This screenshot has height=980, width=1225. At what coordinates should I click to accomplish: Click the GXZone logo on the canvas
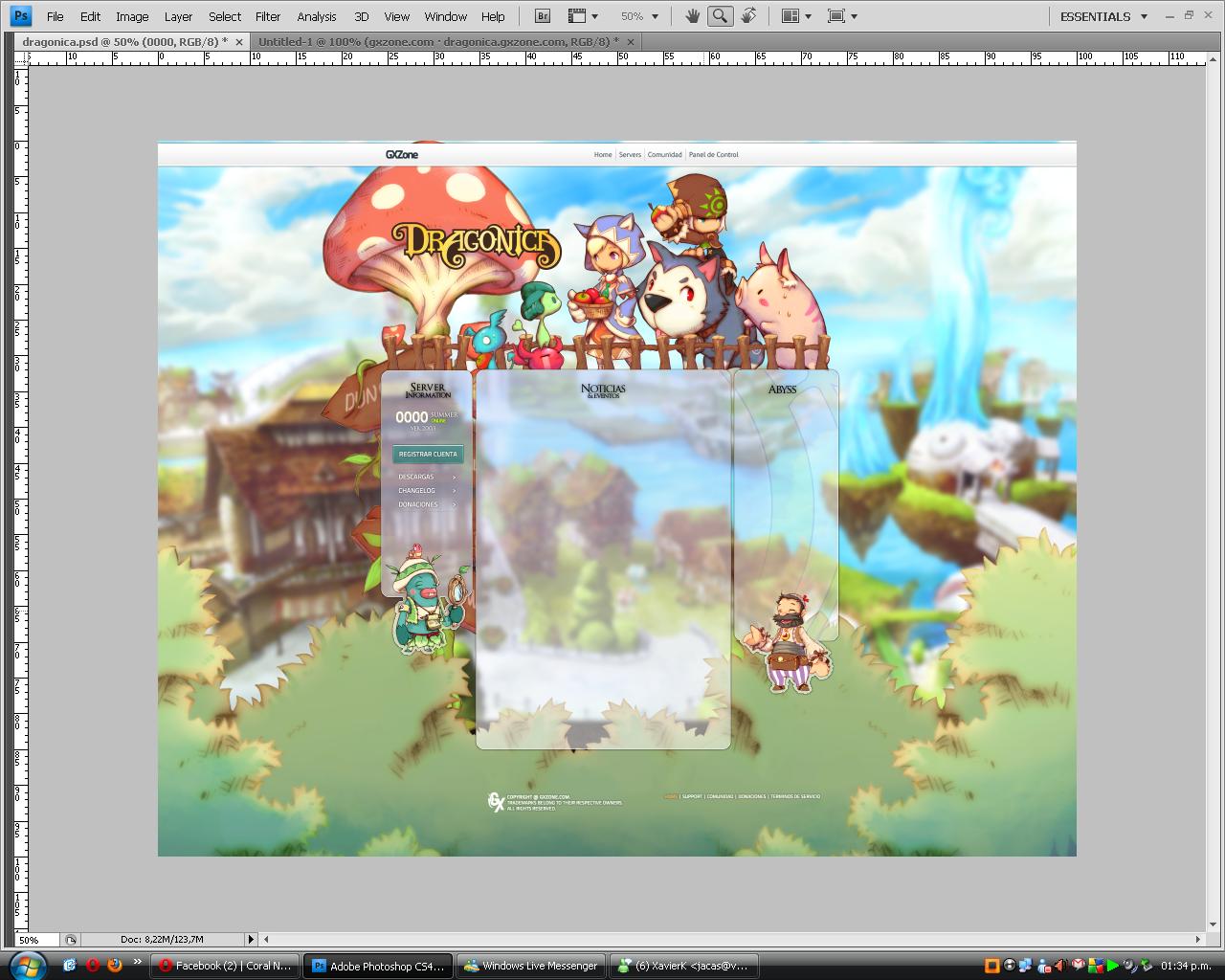(402, 154)
